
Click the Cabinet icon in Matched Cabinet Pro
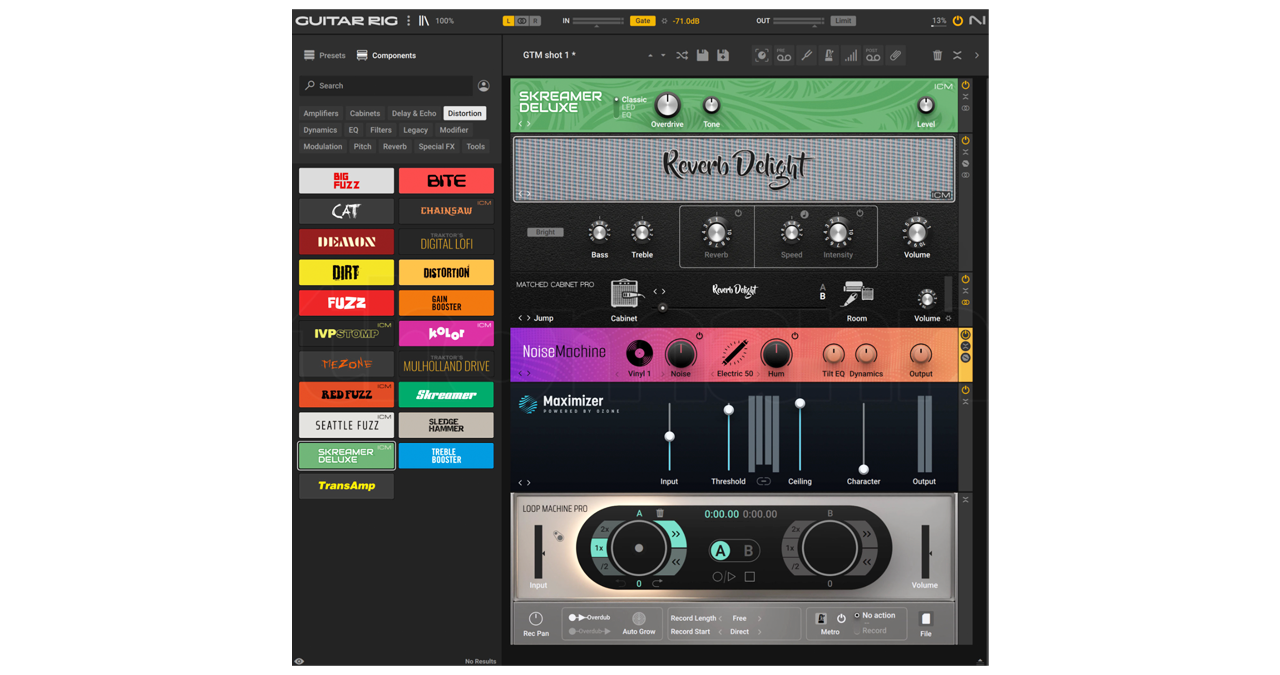(x=625, y=295)
